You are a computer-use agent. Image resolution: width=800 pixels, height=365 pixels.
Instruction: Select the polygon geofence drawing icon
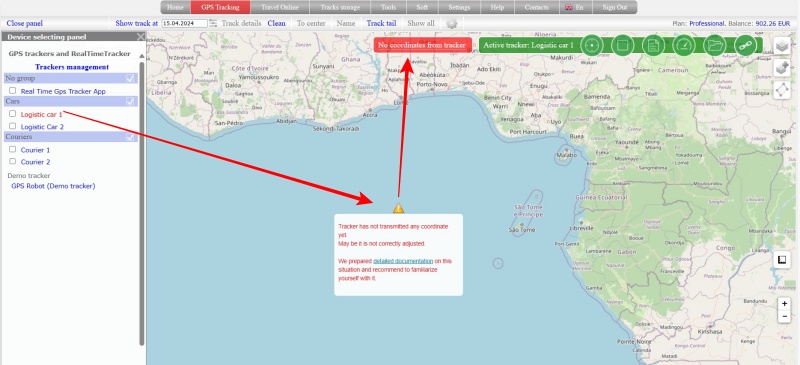(782, 89)
